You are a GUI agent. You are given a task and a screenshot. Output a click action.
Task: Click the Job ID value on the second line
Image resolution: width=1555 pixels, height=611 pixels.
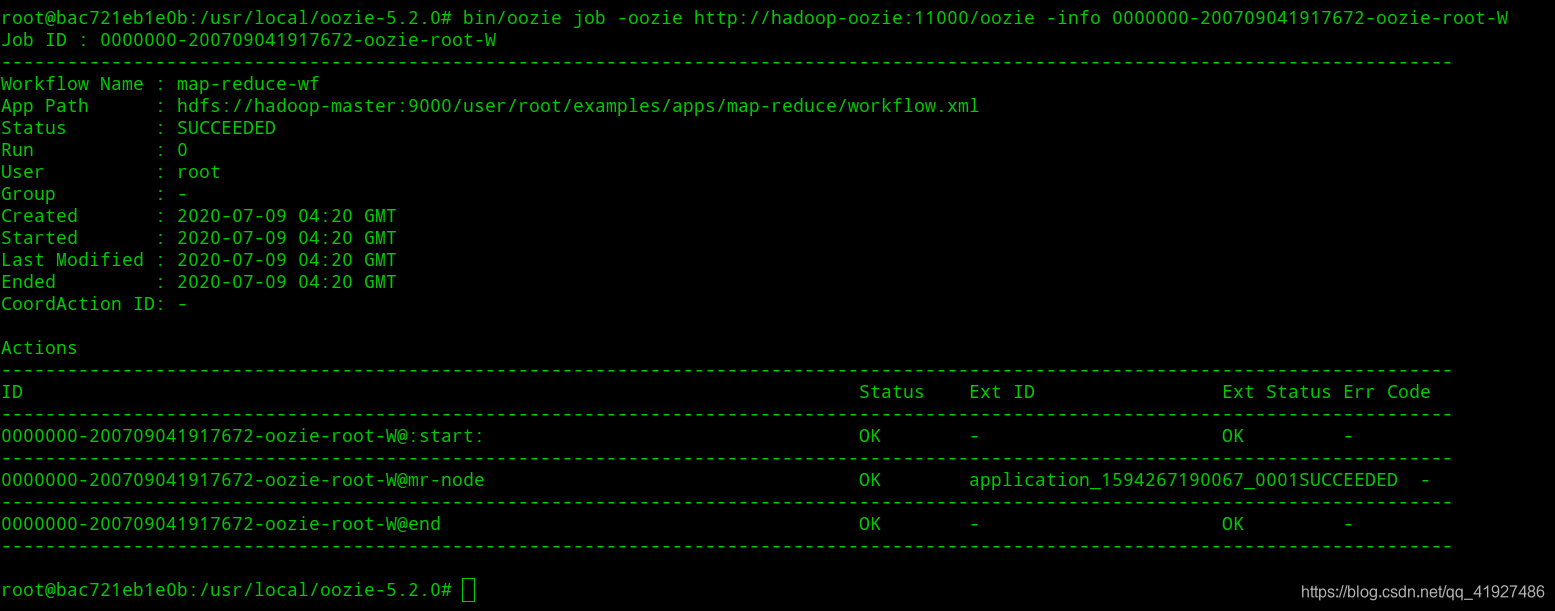pos(298,40)
